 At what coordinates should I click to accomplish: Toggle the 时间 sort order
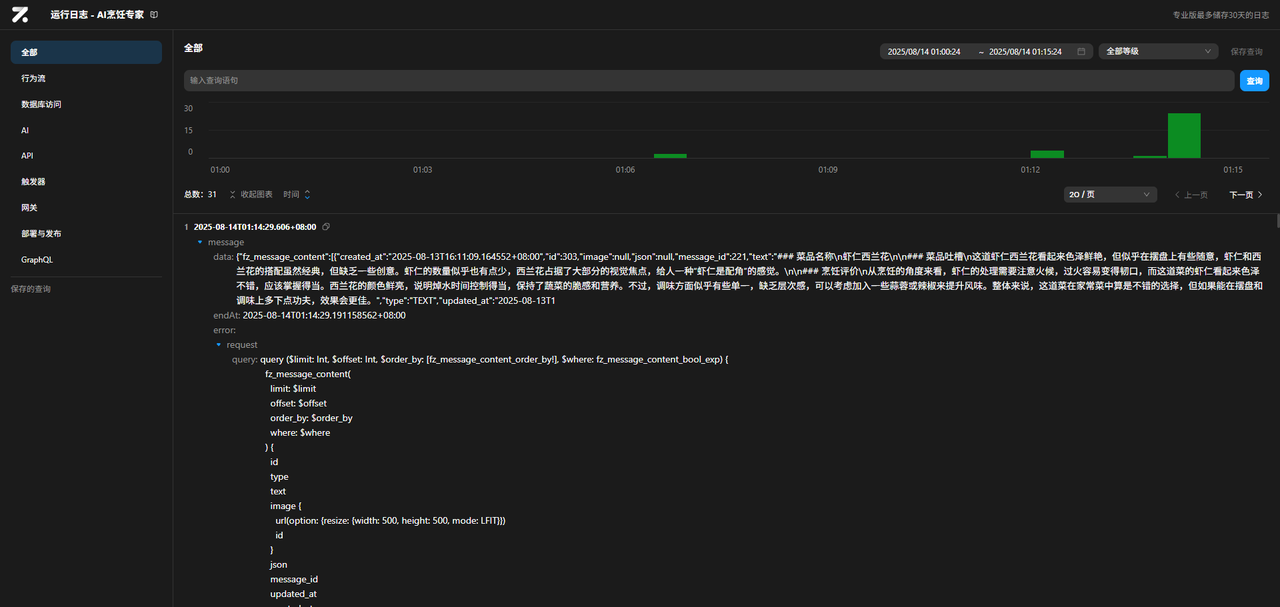click(x=297, y=194)
